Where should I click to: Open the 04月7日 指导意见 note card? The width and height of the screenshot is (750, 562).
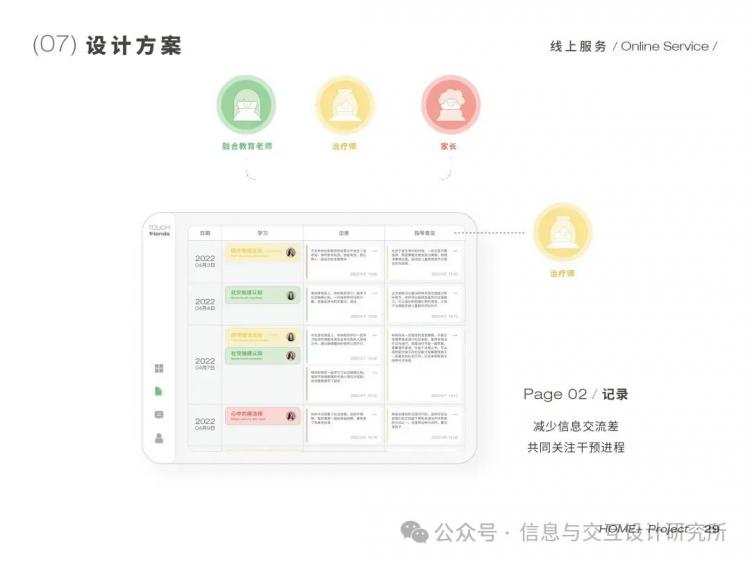pos(425,364)
